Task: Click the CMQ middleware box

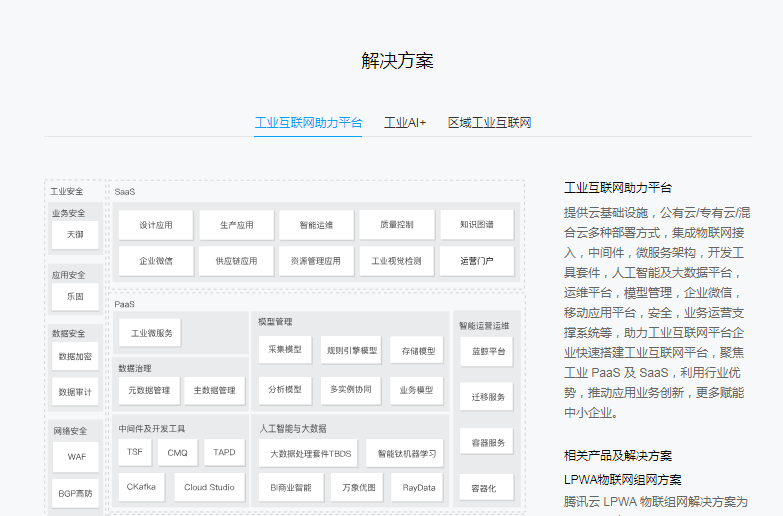Action: coord(177,453)
